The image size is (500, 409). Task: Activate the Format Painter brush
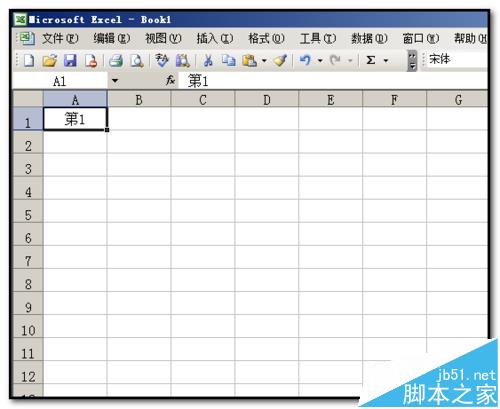280,61
